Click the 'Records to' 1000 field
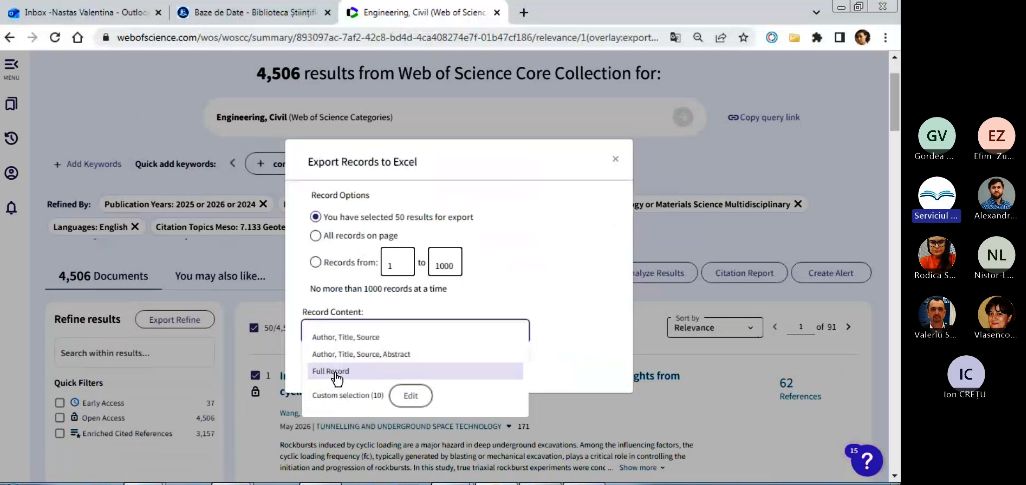Viewport: 1026px width, 485px height. (445, 262)
